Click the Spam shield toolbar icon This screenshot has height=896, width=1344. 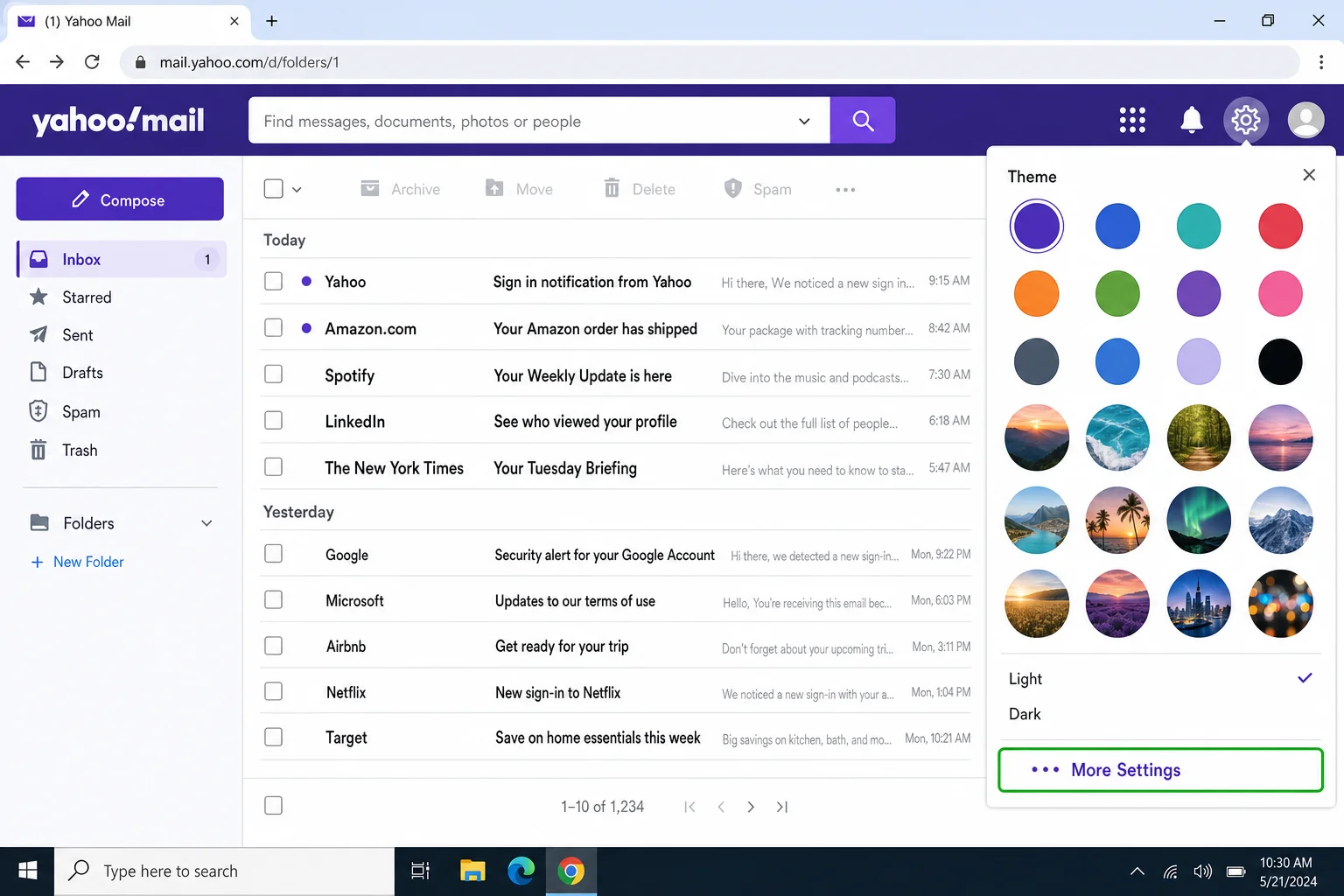(x=733, y=188)
